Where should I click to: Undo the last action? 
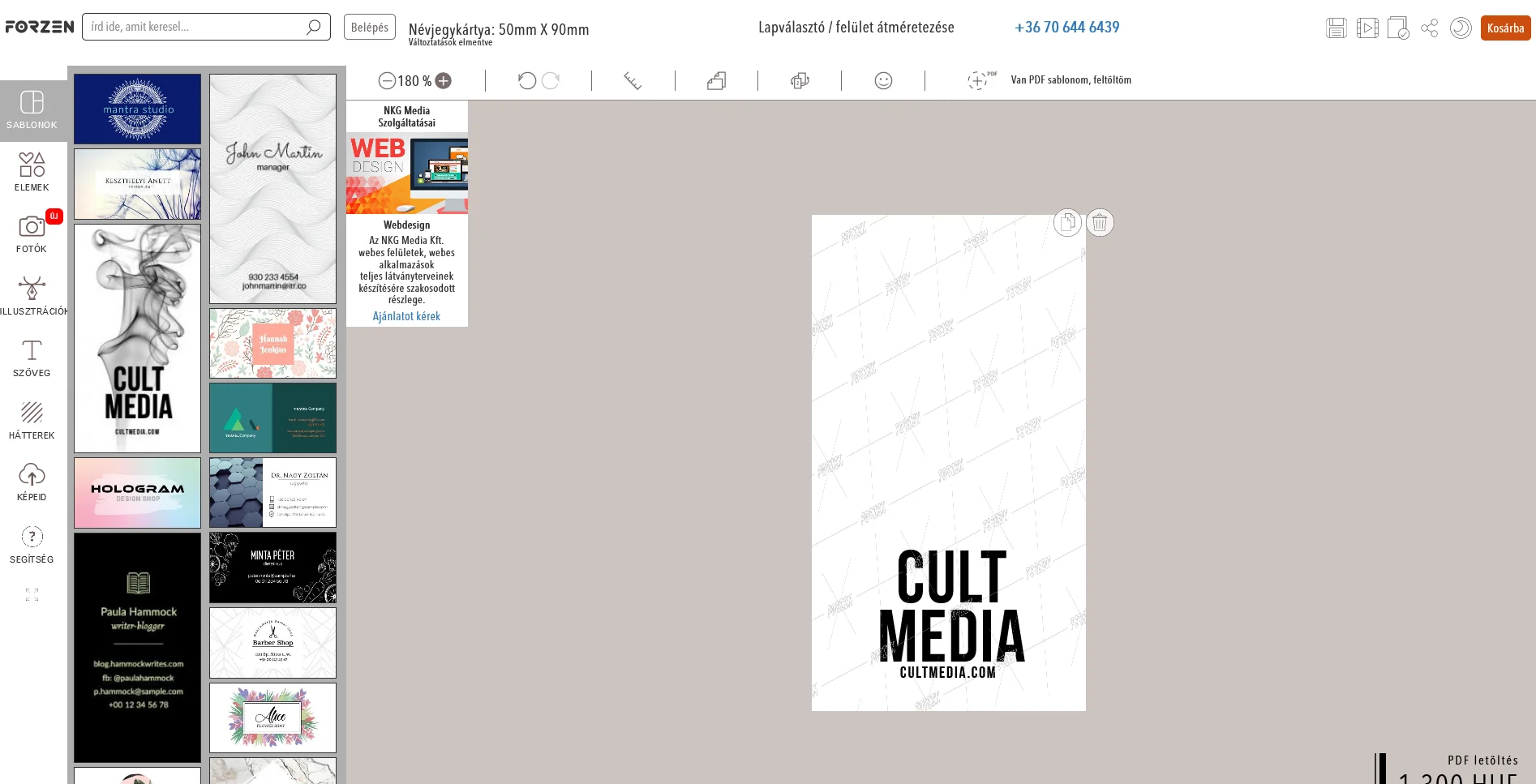[527, 80]
